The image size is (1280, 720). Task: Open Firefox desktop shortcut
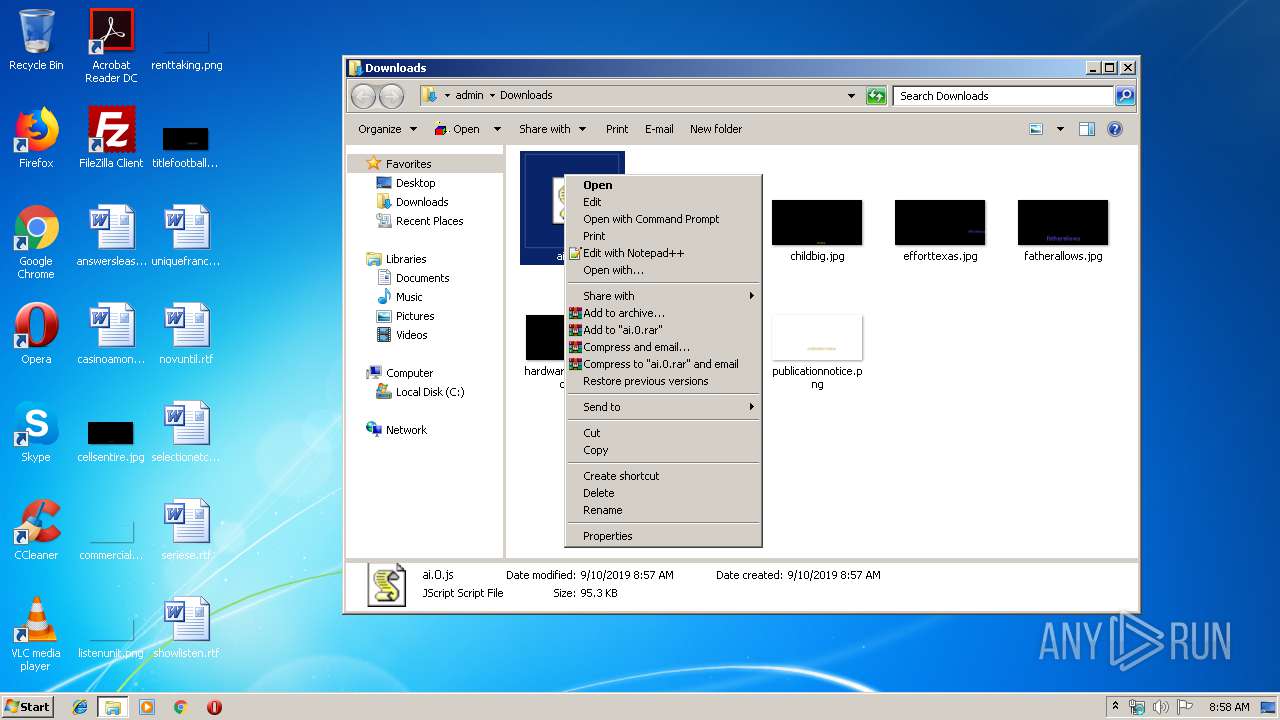point(36,138)
